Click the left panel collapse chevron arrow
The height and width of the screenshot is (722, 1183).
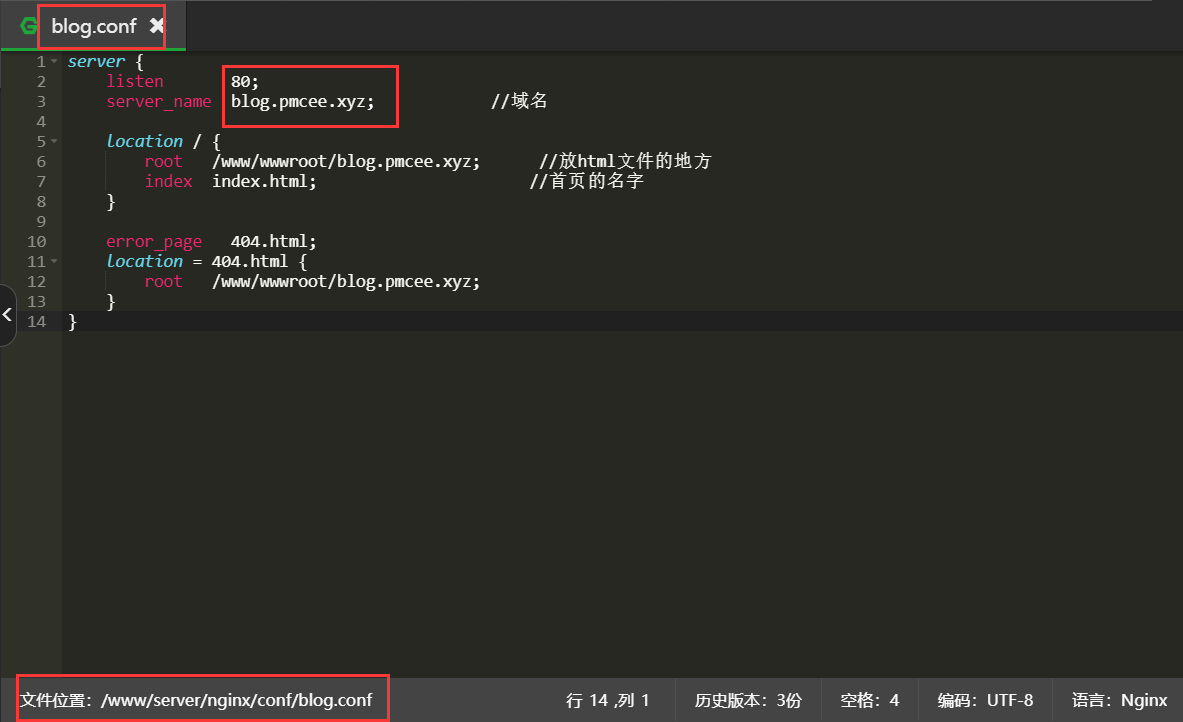click(7, 315)
